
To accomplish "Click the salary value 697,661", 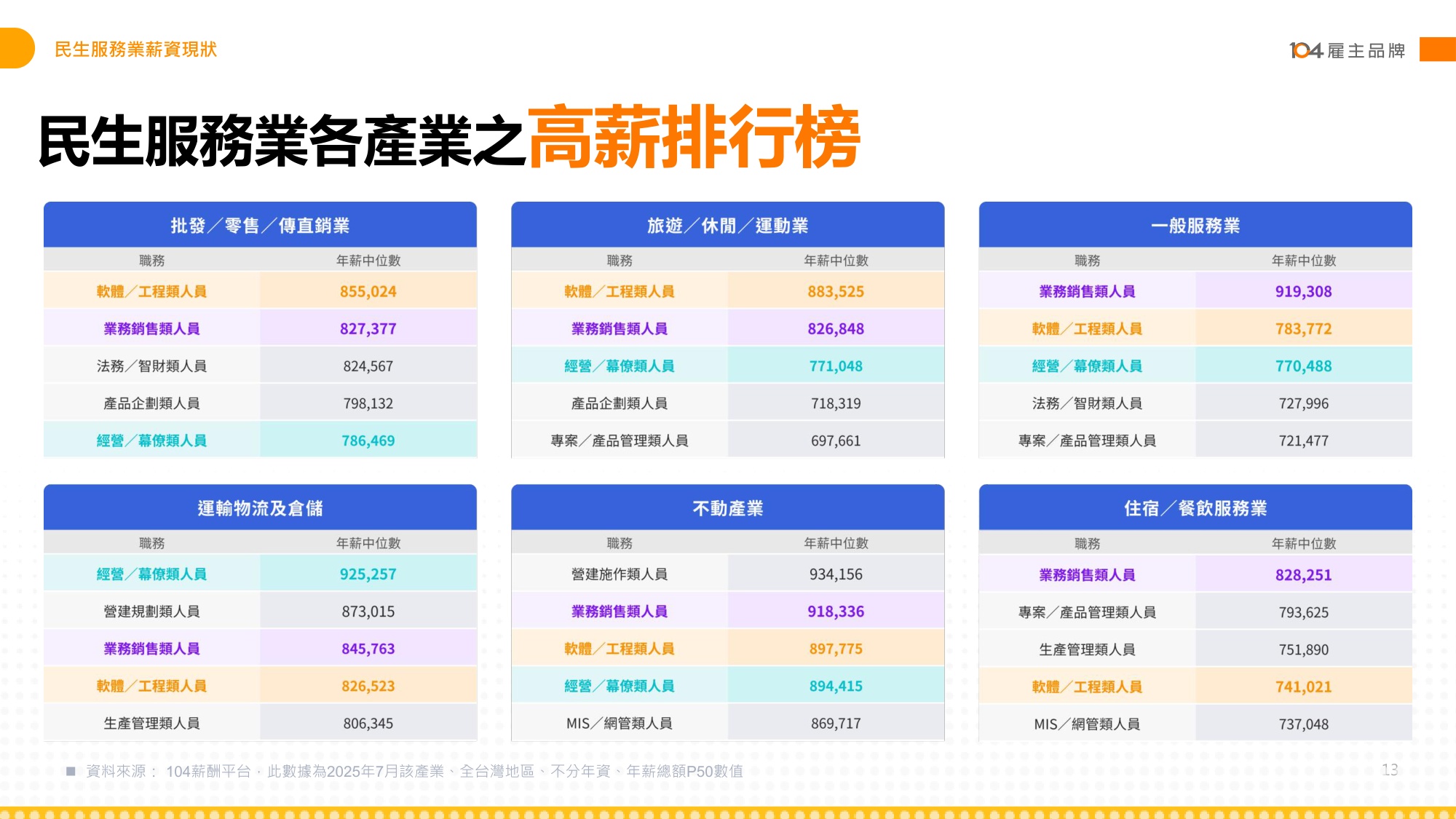I will coord(836,440).
